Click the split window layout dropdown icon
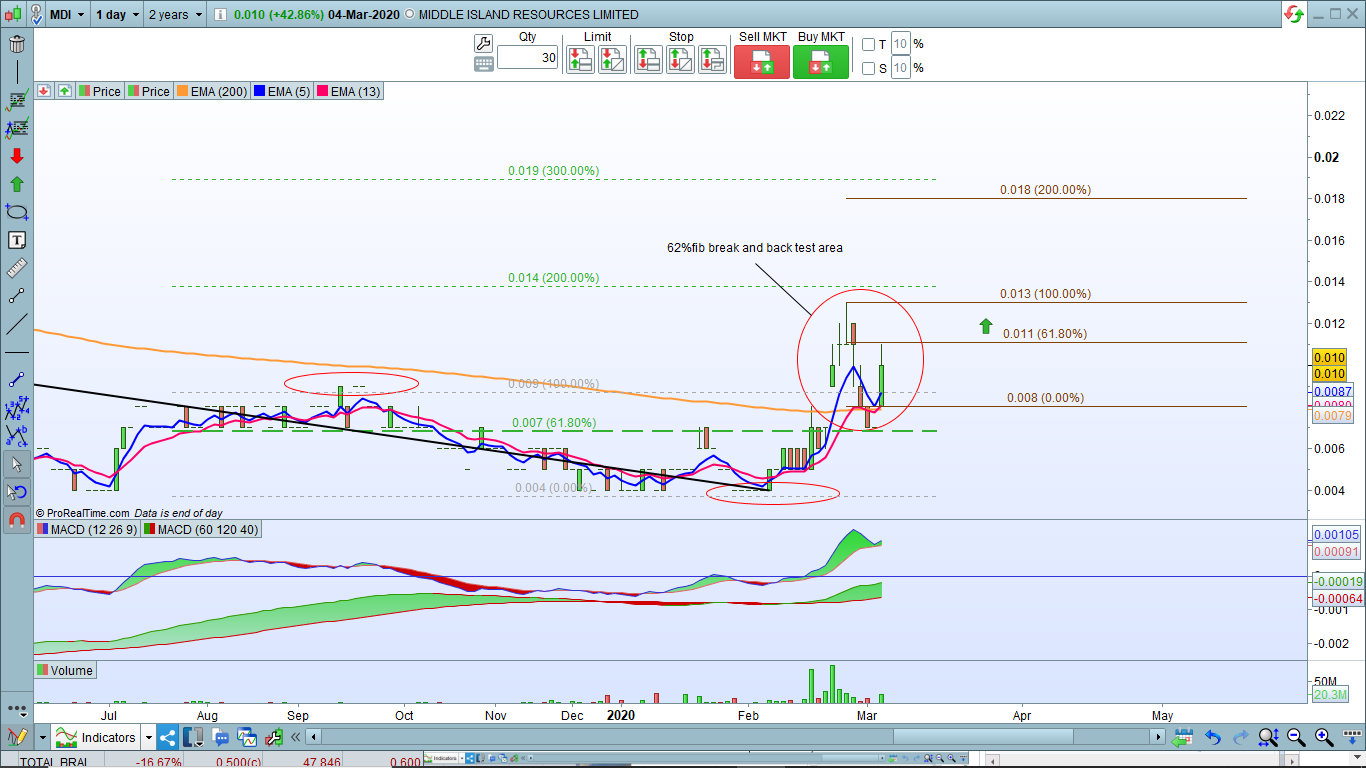This screenshot has width=1366, height=768. point(193,737)
